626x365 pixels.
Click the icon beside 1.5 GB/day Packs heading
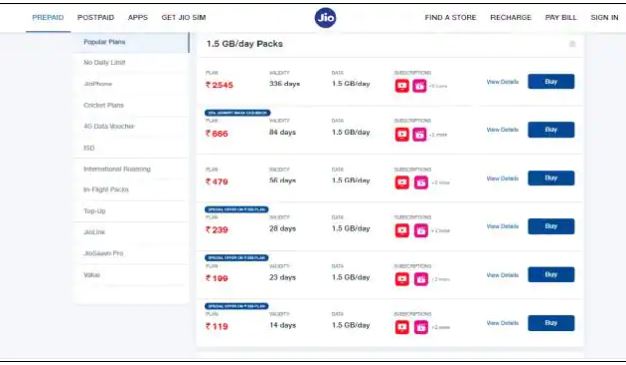click(x=572, y=44)
